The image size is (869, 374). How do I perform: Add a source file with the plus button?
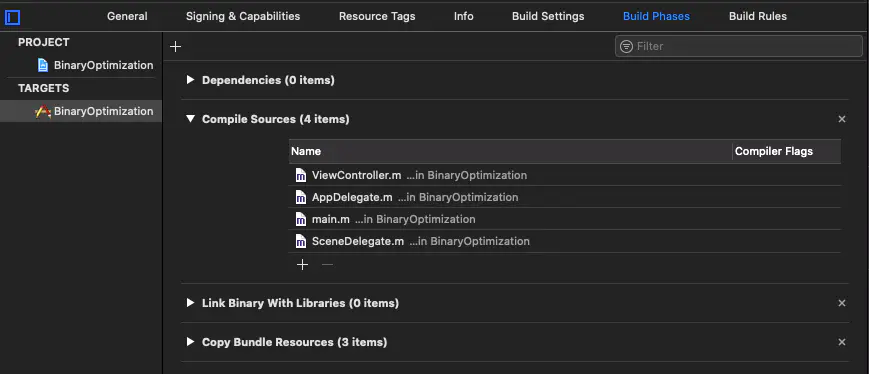(302, 265)
